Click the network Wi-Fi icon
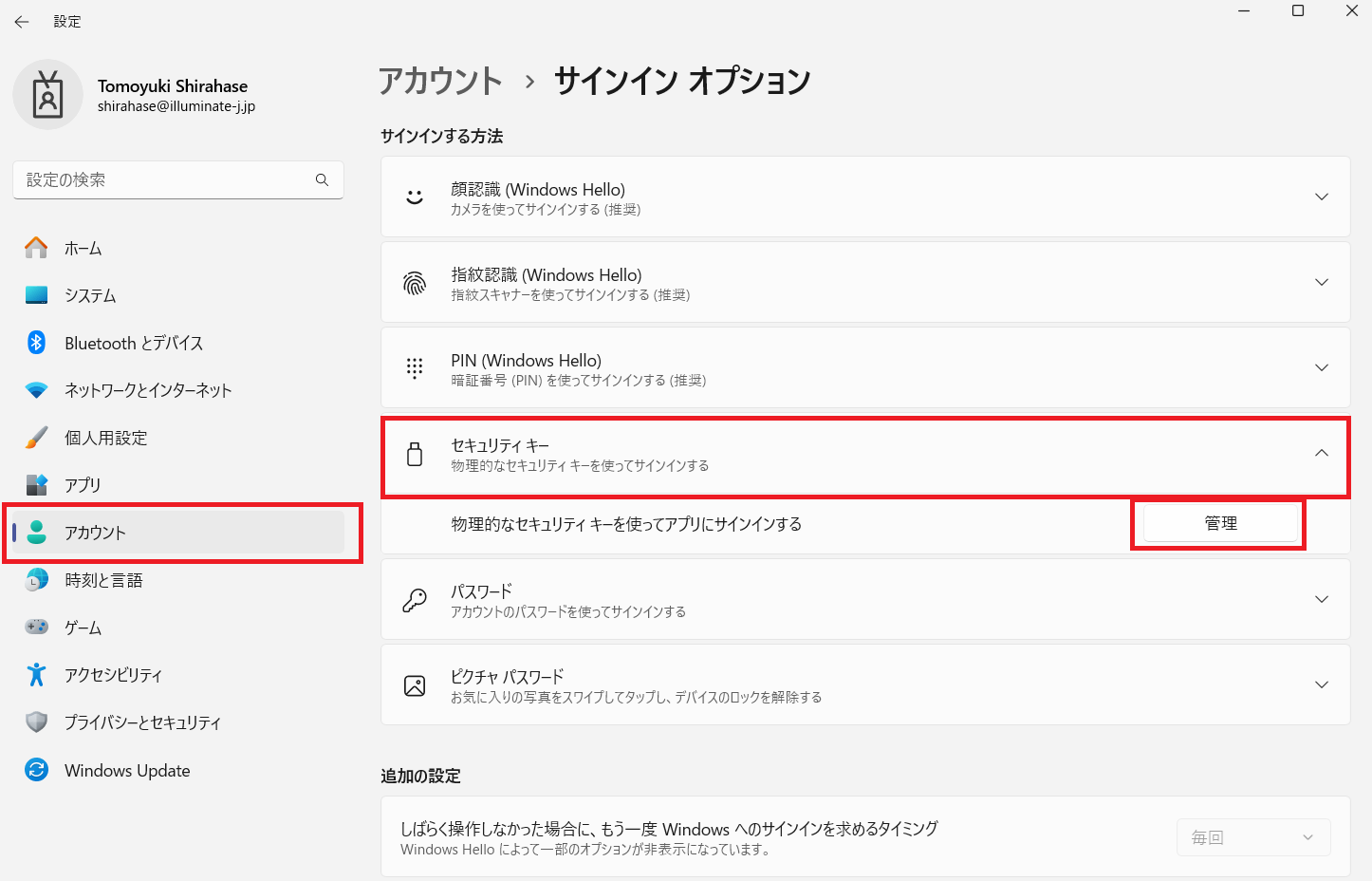This screenshot has height=881, width=1372. click(36, 390)
